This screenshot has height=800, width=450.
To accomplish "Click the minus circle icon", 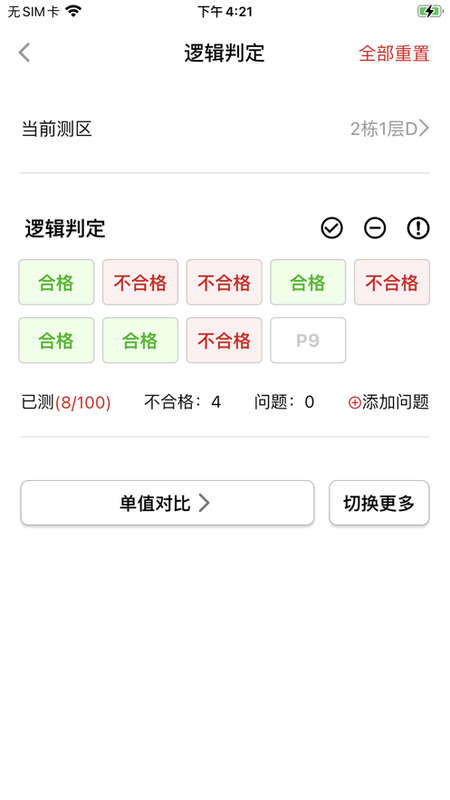I will 375,228.
